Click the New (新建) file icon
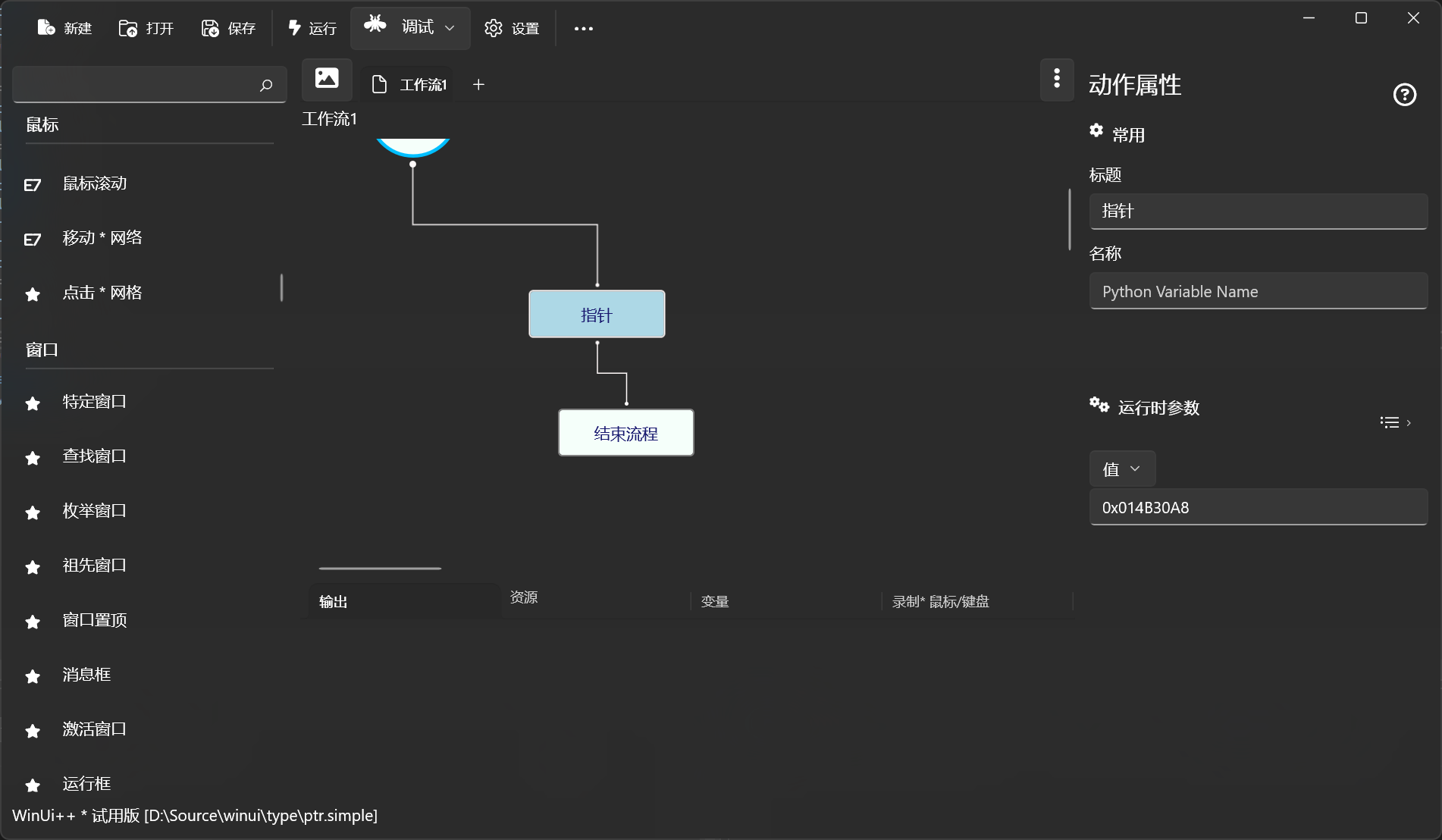This screenshot has height=840, width=1442. 46,28
